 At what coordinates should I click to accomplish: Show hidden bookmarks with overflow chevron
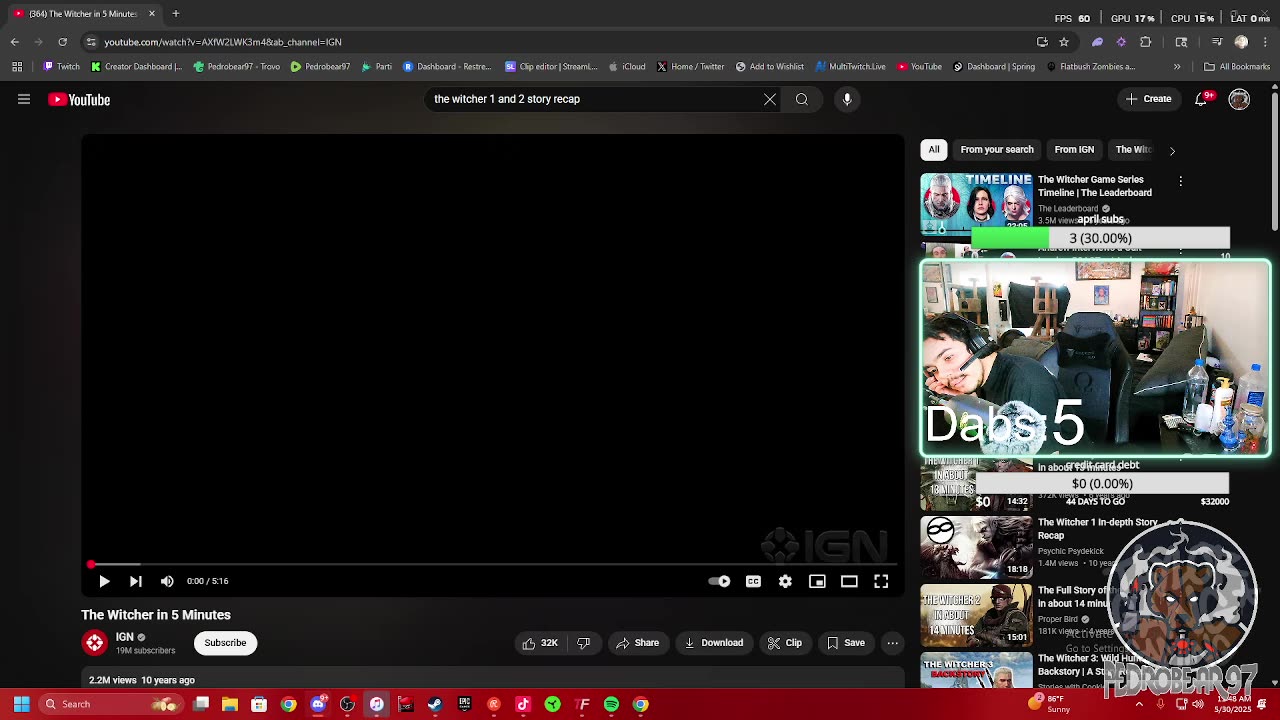1177,67
